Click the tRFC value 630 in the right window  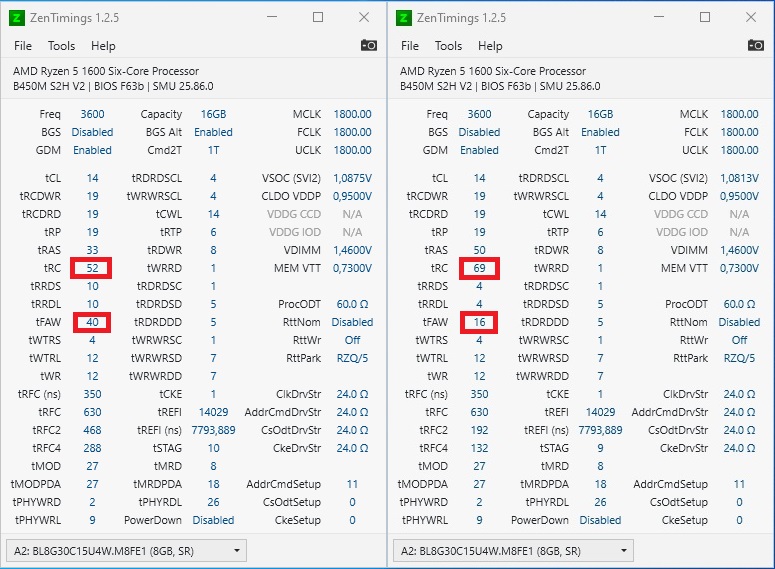pyautogui.click(x=479, y=412)
